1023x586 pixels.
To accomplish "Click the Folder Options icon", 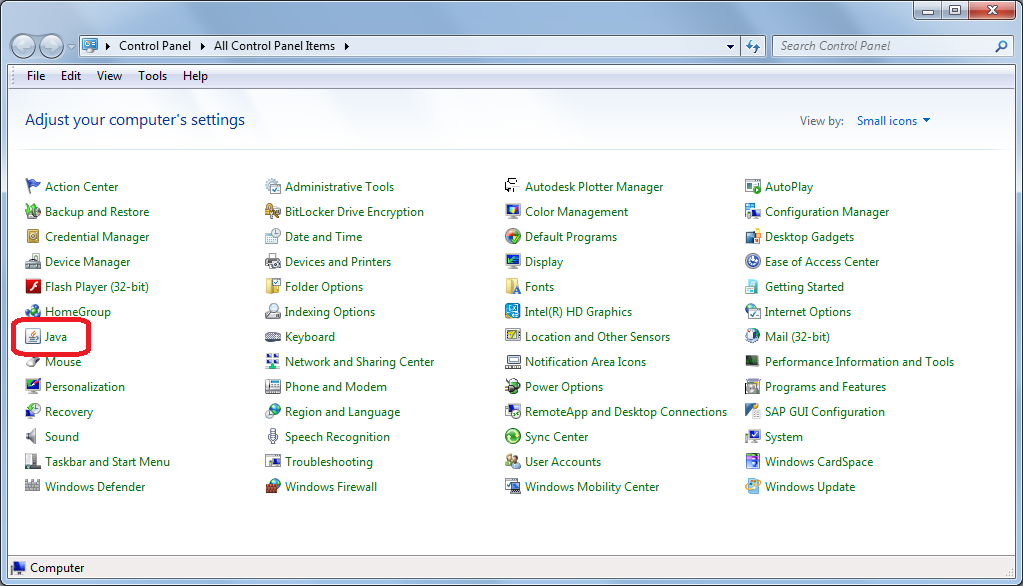I will 273,286.
